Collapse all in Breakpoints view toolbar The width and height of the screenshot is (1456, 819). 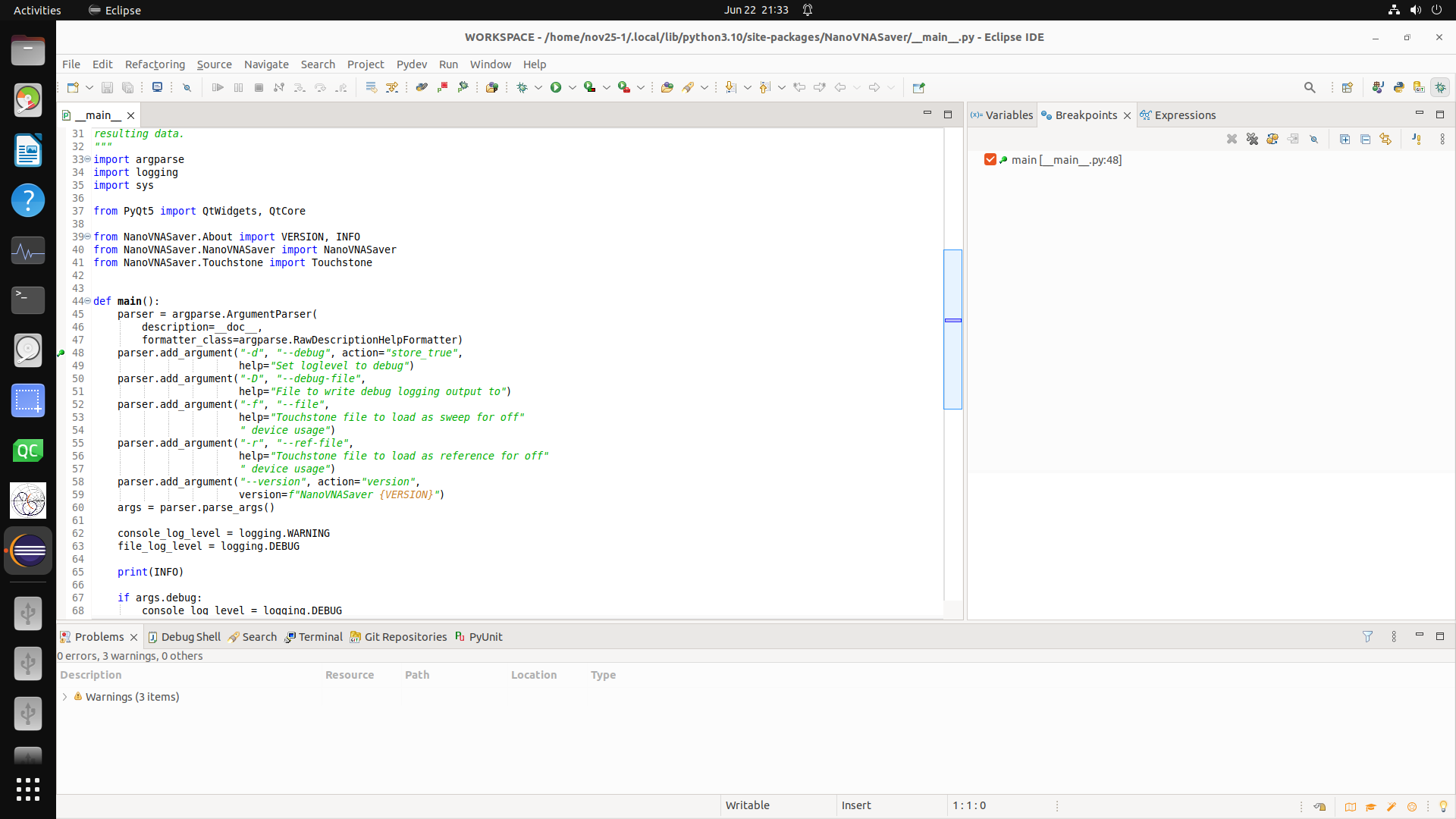(1365, 140)
